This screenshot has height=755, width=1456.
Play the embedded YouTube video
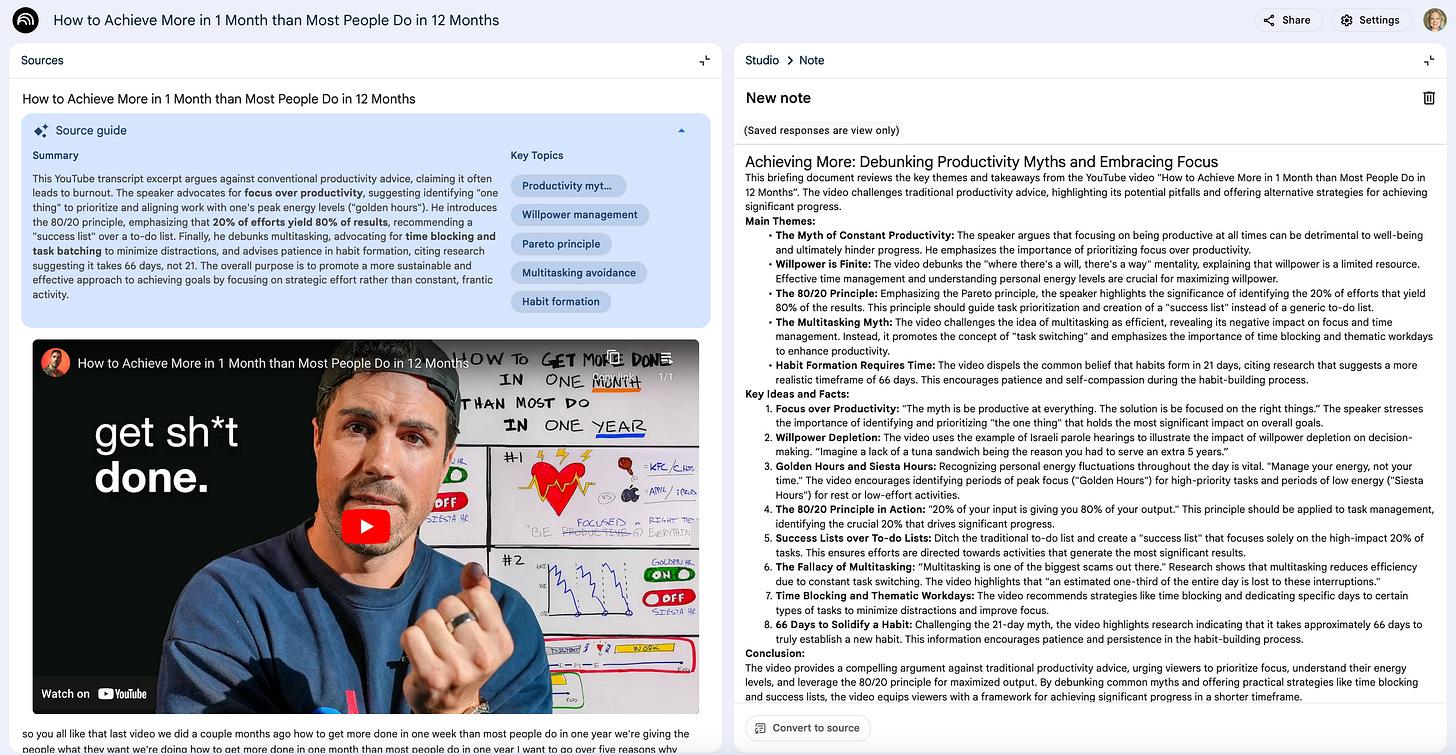click(x=366, y=526)
